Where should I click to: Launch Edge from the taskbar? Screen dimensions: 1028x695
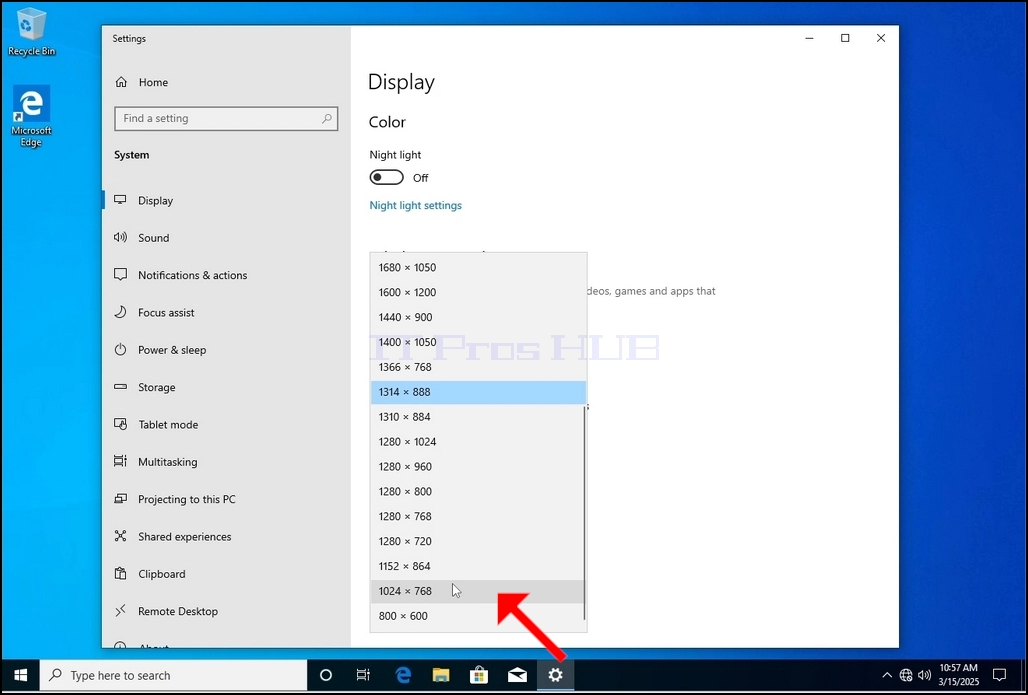point(403,675)
